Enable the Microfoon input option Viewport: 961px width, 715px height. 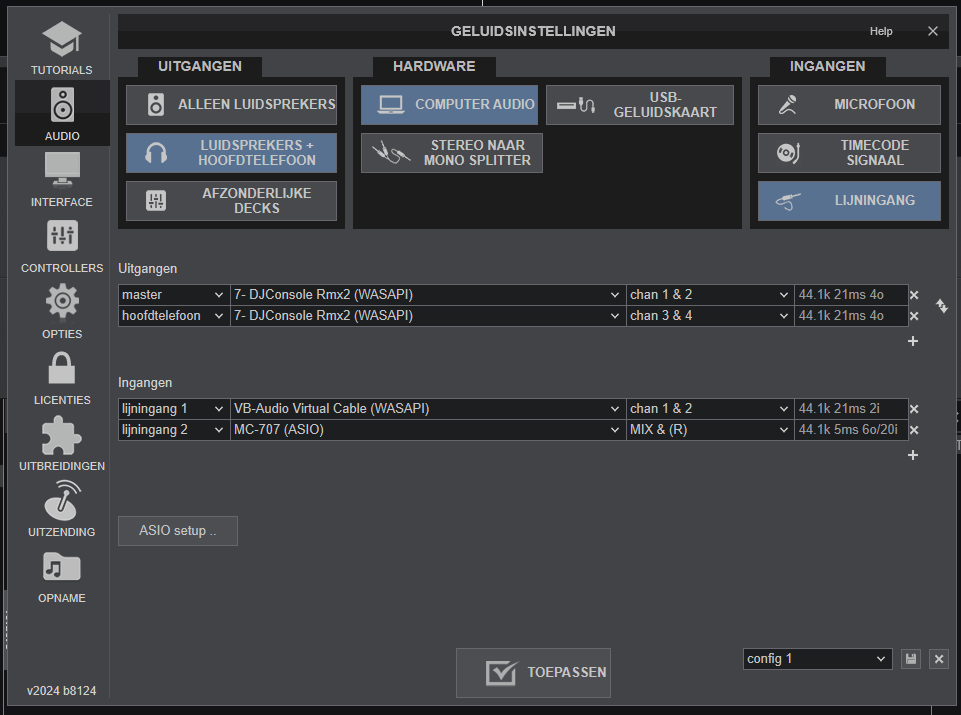[x=849, y=105]
